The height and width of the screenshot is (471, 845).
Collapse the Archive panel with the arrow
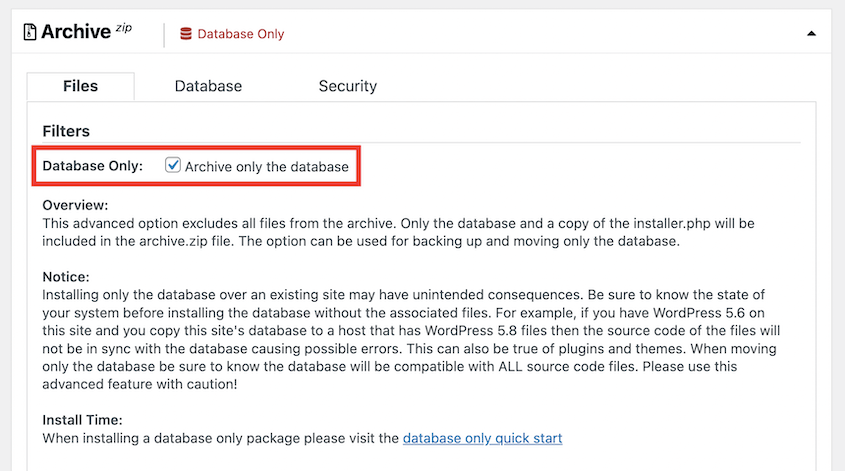pos(811,33)
